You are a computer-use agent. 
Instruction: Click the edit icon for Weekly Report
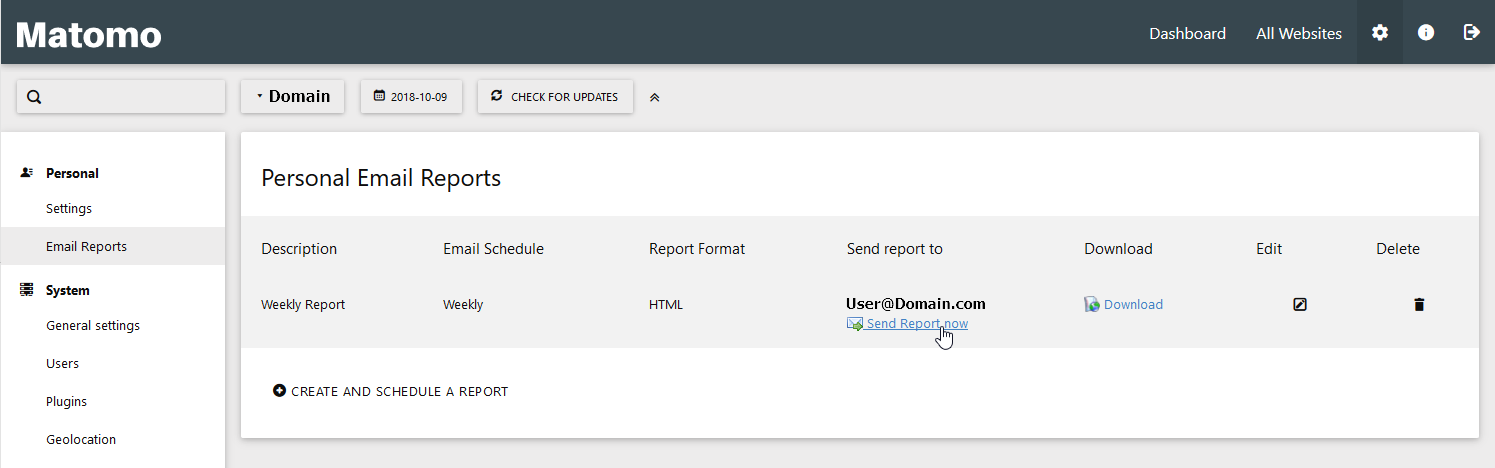[1299, 304]
